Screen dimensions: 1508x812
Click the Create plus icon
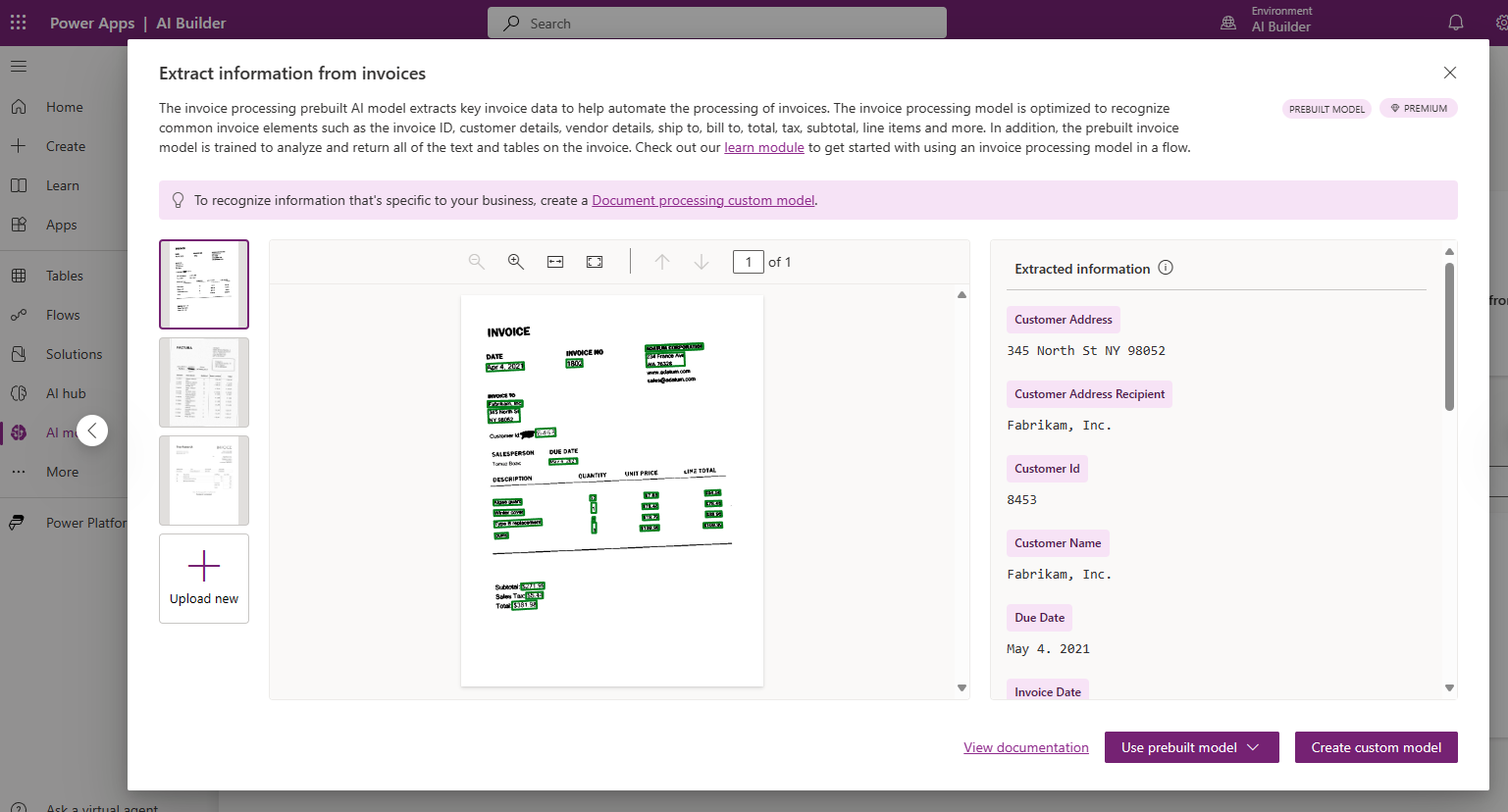[19, 146]
